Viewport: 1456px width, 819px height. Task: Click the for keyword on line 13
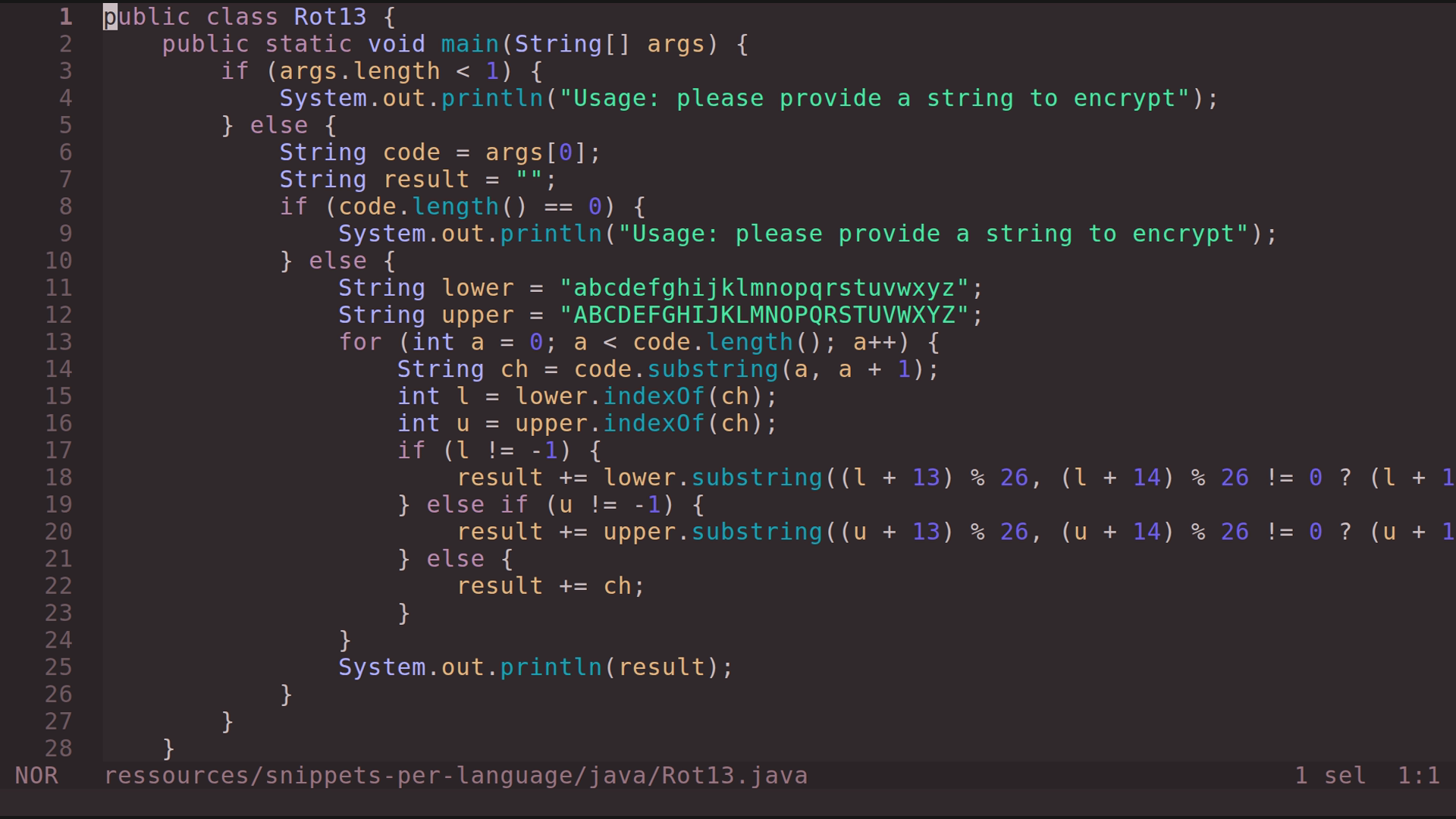pos(360,342)
